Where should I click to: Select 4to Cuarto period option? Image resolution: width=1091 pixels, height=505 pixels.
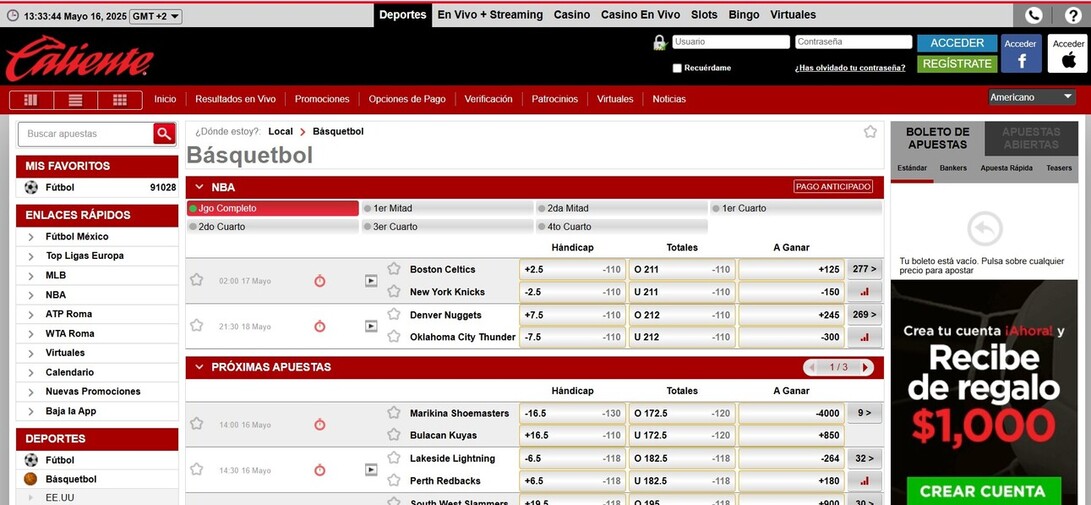point(621,227)
